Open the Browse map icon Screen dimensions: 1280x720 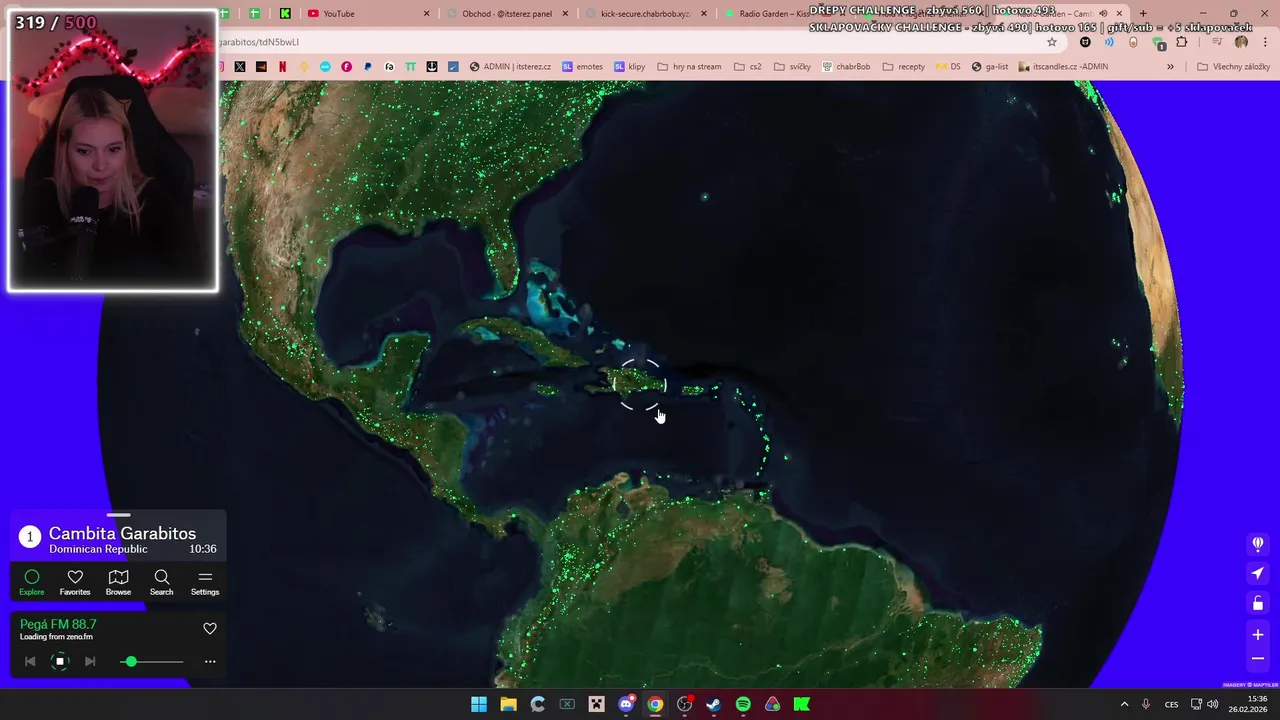pos(118,582)
